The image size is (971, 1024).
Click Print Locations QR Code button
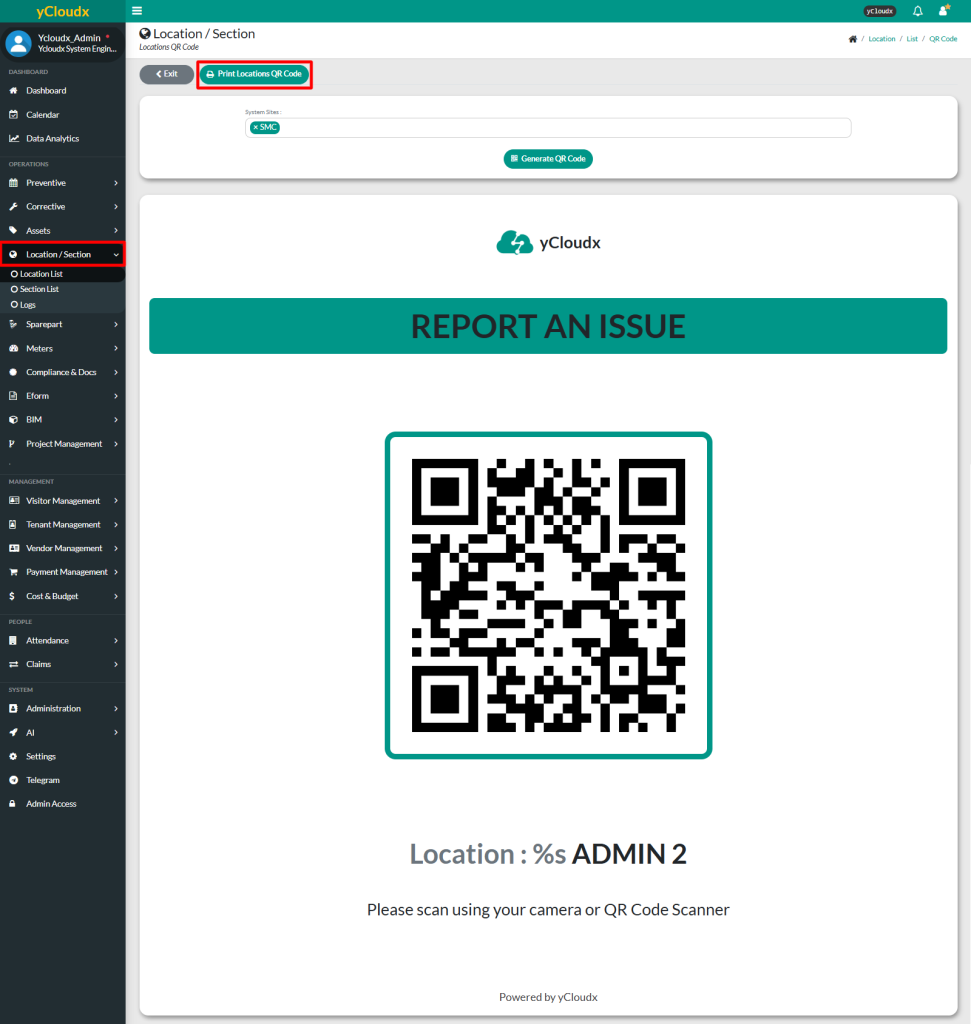click(x=254, y=74)
